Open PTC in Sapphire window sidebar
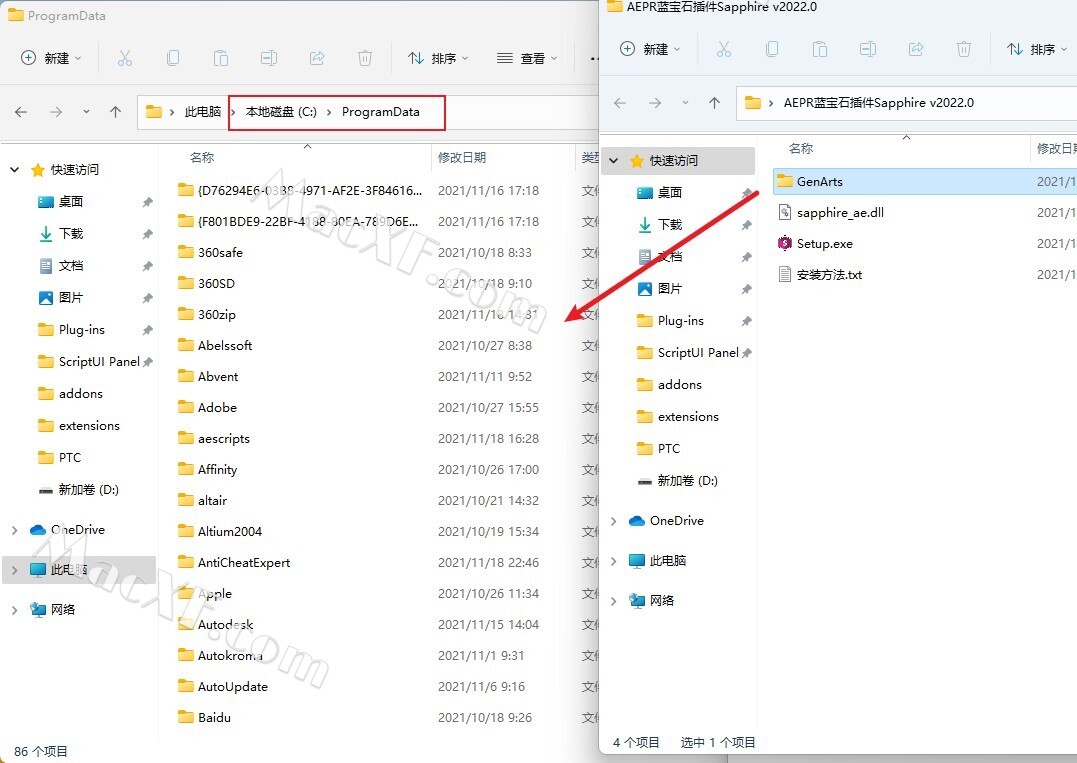1077x763 pixels. (x=668, y=448)
